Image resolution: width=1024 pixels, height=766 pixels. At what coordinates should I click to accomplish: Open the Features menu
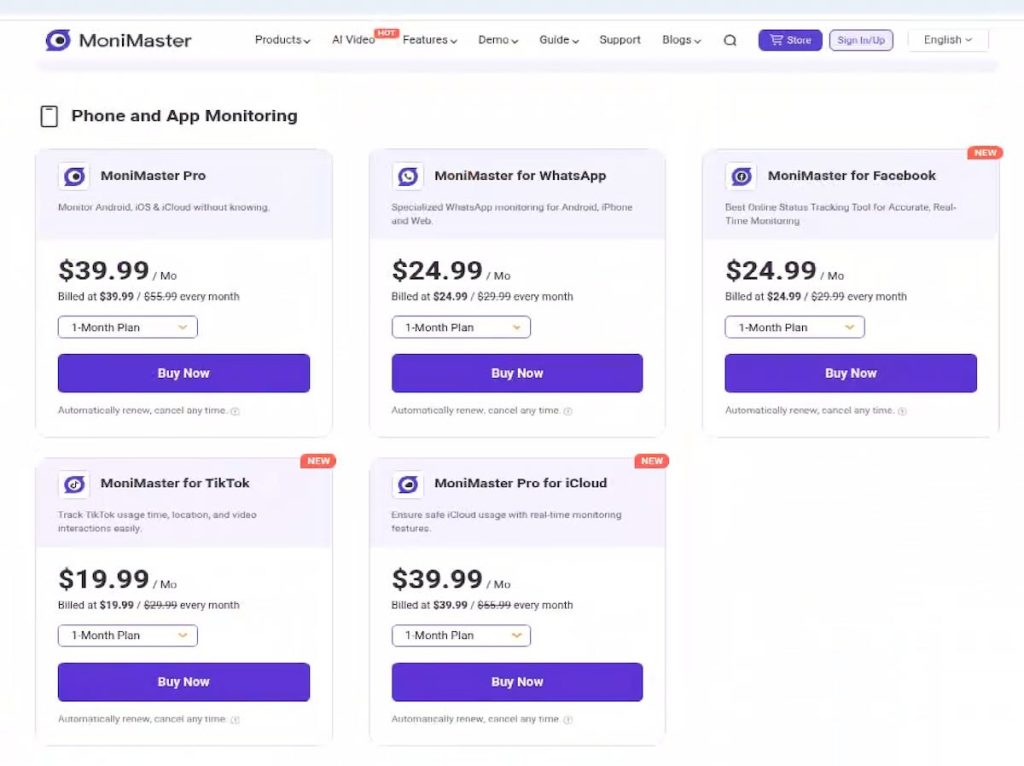point(430,40)
